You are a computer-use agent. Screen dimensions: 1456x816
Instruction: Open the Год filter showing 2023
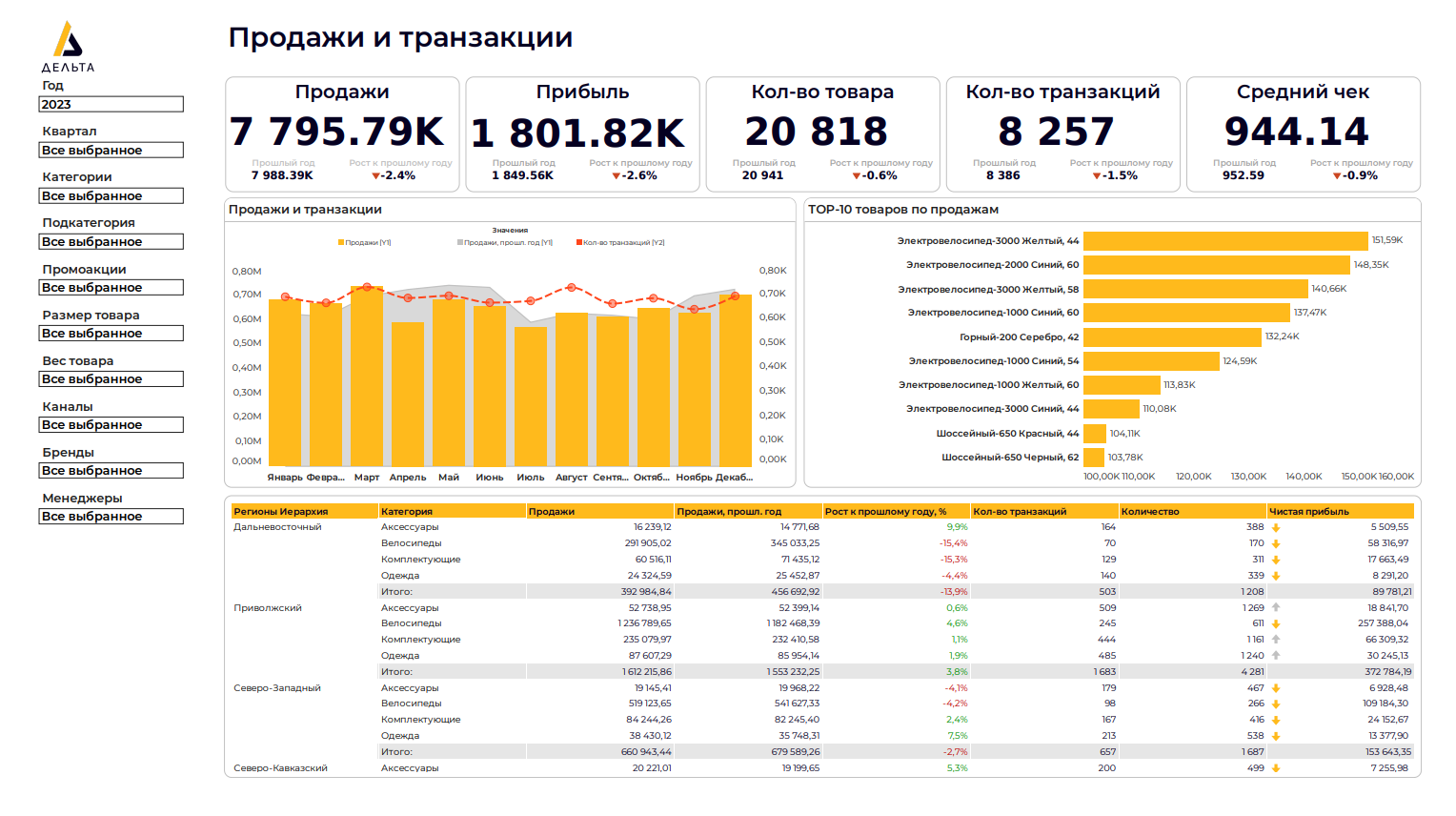(111, 104)
